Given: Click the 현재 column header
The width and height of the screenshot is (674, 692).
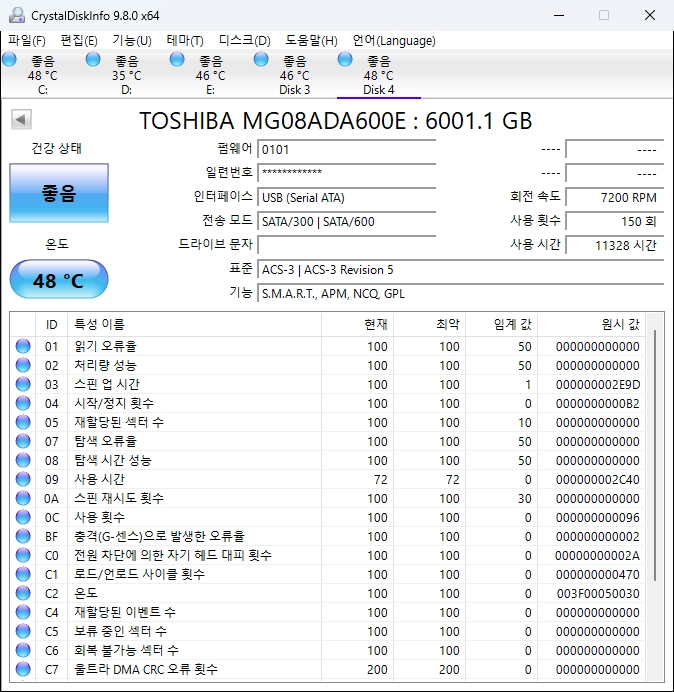Looking at the screenshot, I should click(x=358, y=325).
